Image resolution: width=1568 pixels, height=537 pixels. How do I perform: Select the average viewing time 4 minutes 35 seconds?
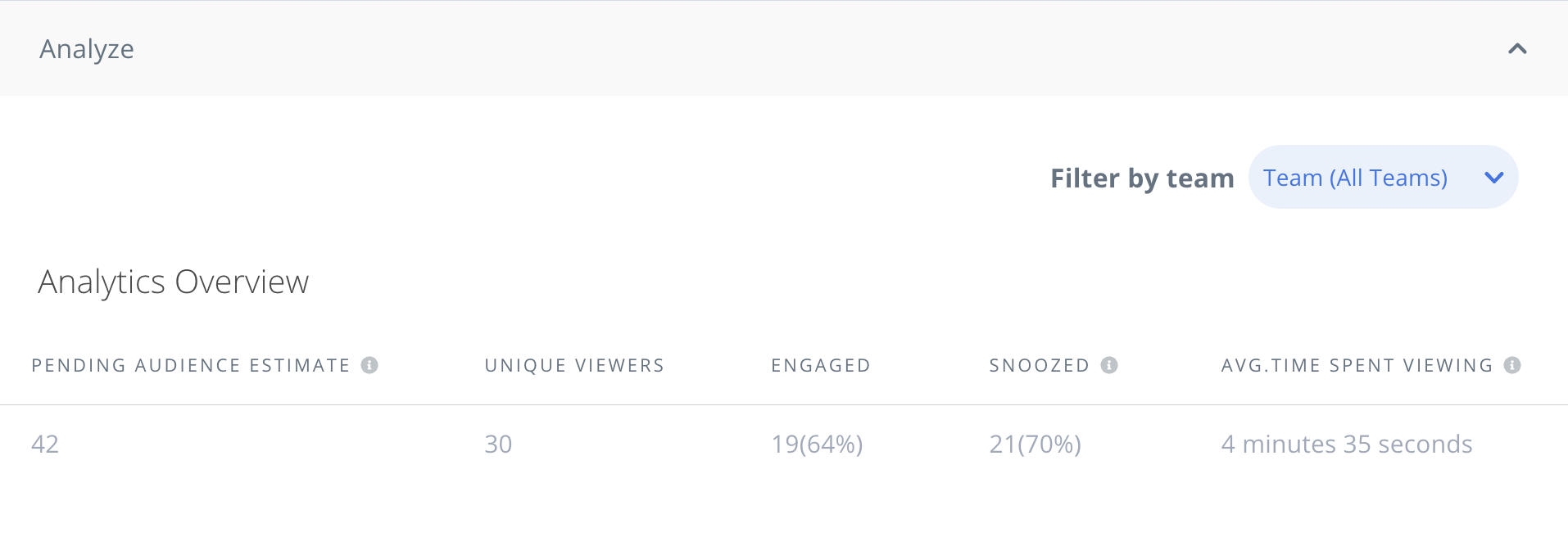click(1347, 444)
